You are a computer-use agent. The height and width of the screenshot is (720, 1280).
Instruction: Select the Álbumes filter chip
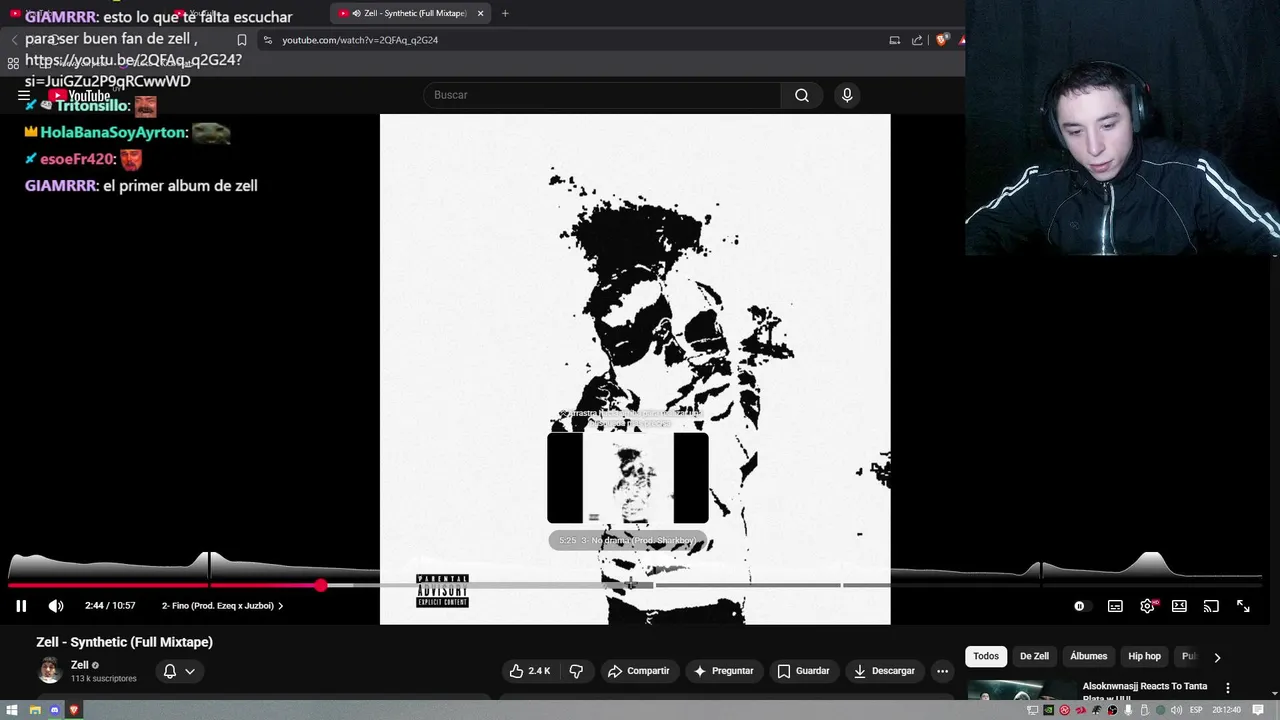click(1088, 656)
